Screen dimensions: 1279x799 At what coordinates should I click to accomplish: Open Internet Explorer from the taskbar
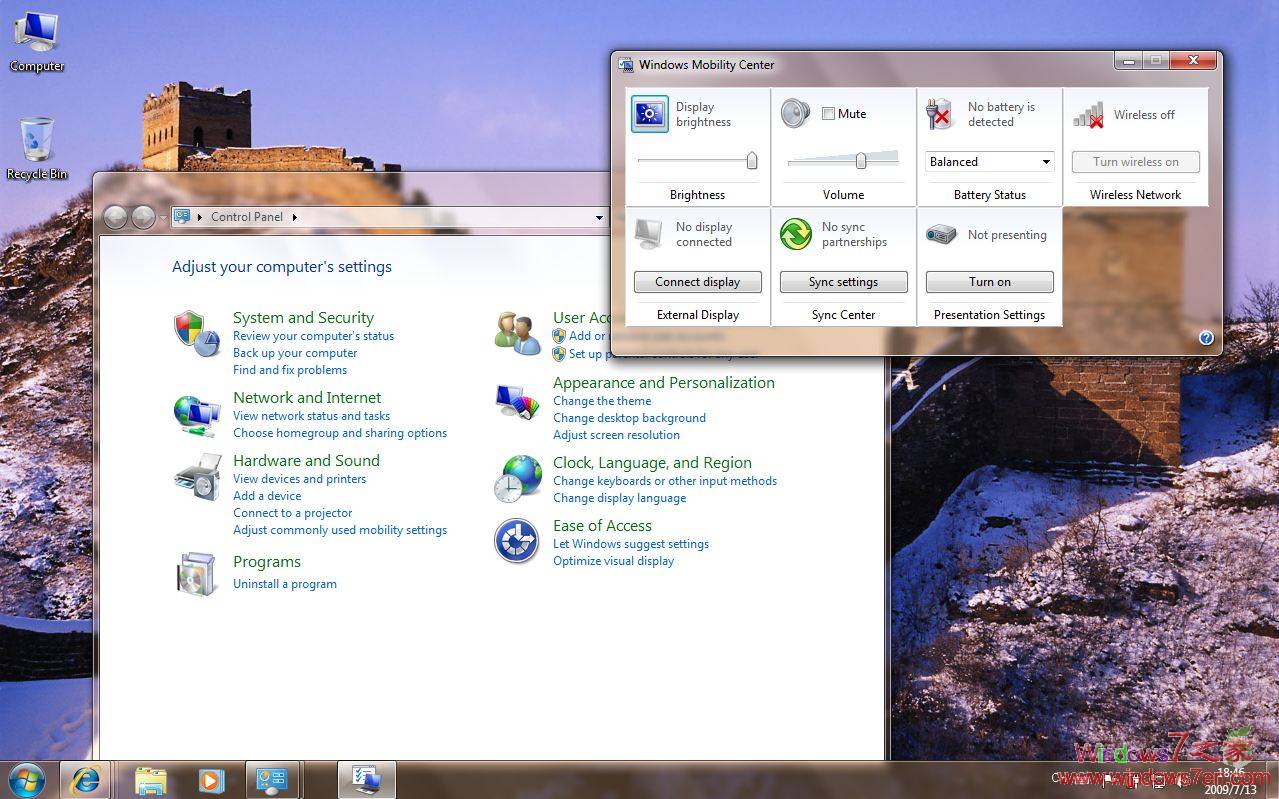click(x=86, y=780)
